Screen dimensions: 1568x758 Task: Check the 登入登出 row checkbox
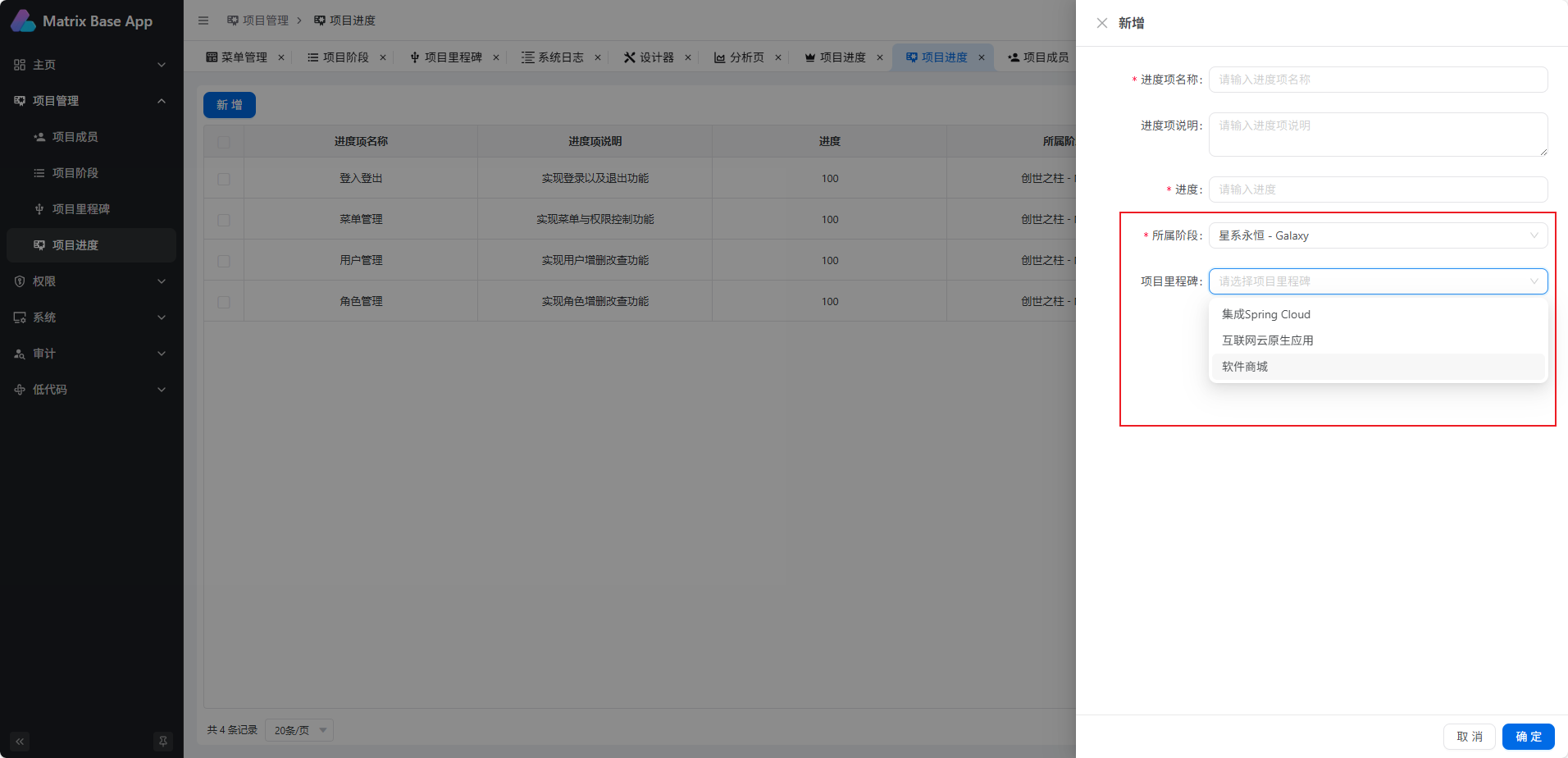tap(224, 179)
